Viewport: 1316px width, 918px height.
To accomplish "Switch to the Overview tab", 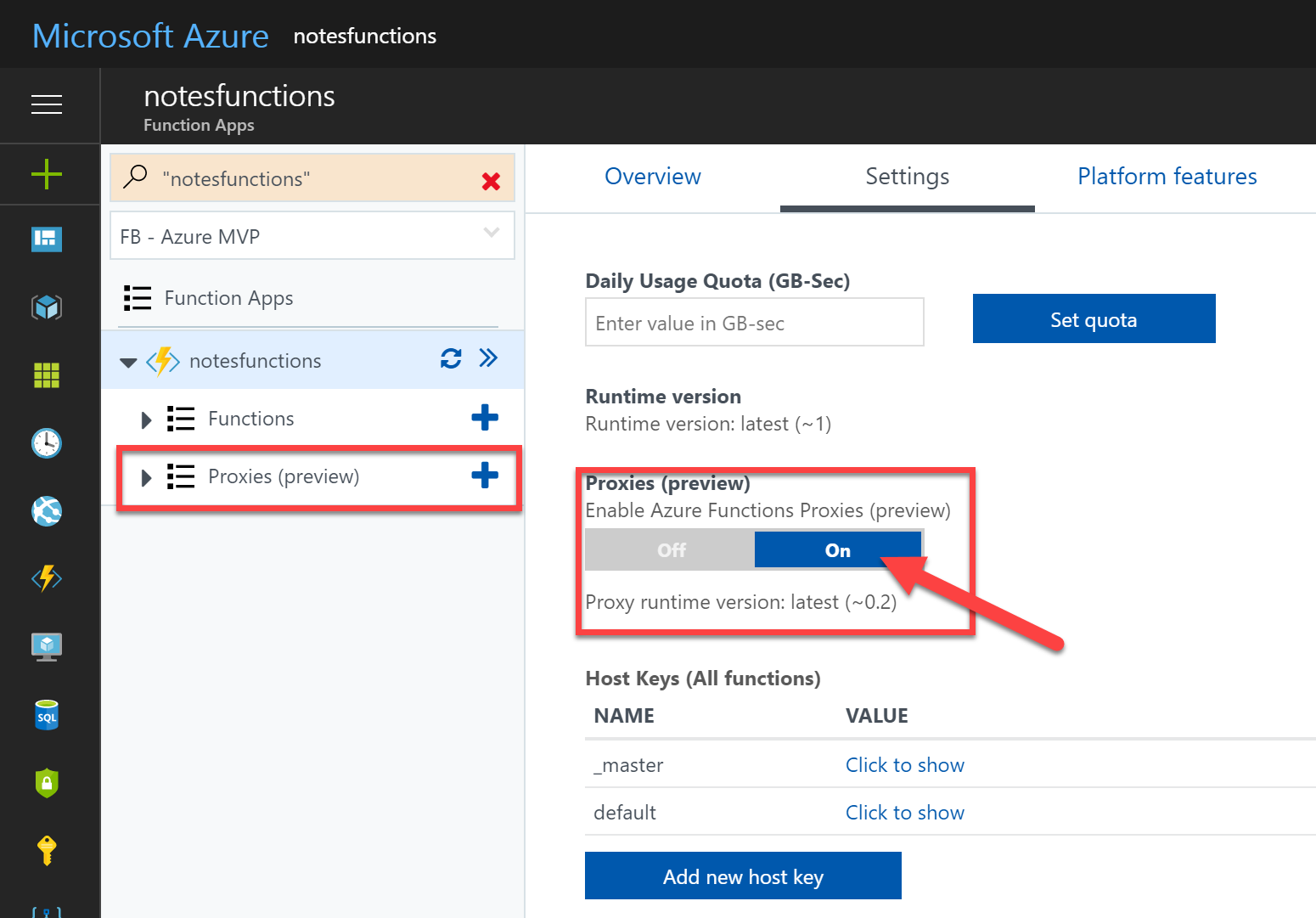I will coord(653,177).
